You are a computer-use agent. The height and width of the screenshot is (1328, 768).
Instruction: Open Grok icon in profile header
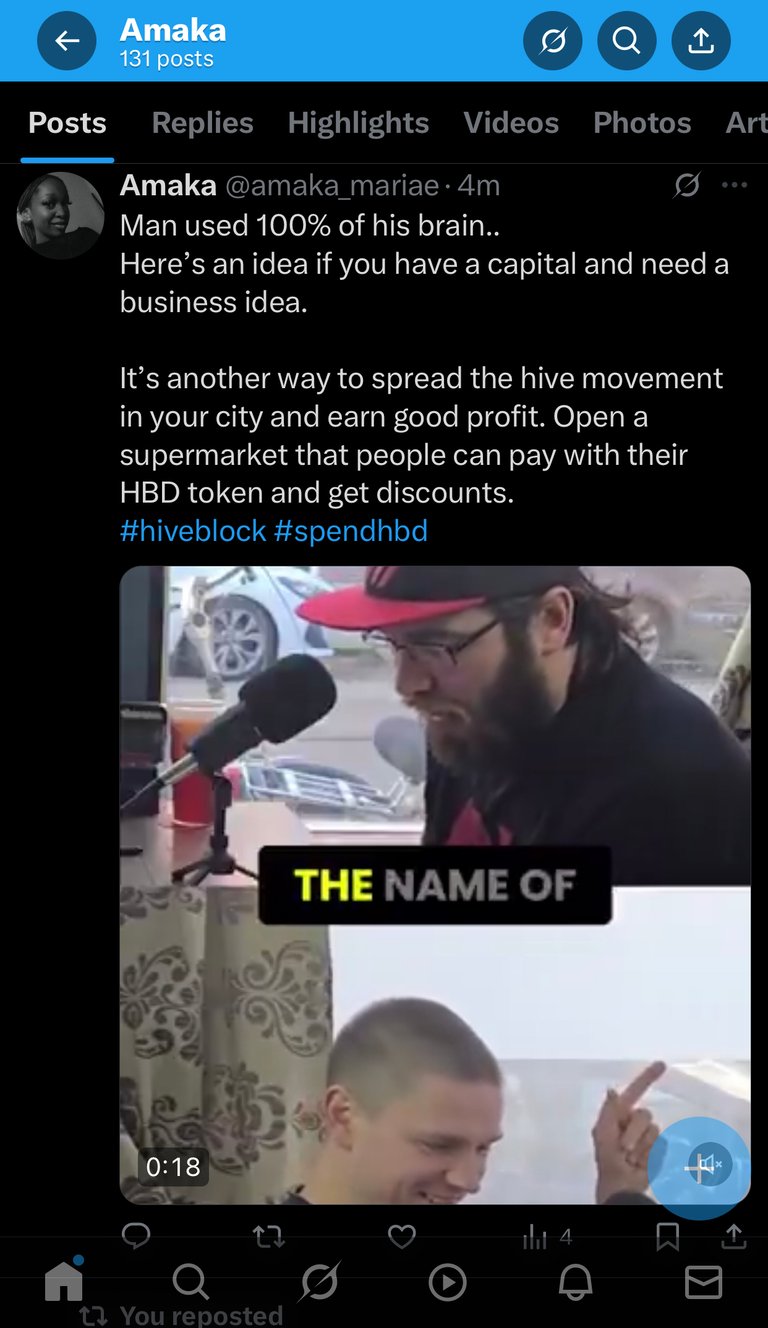553,41
